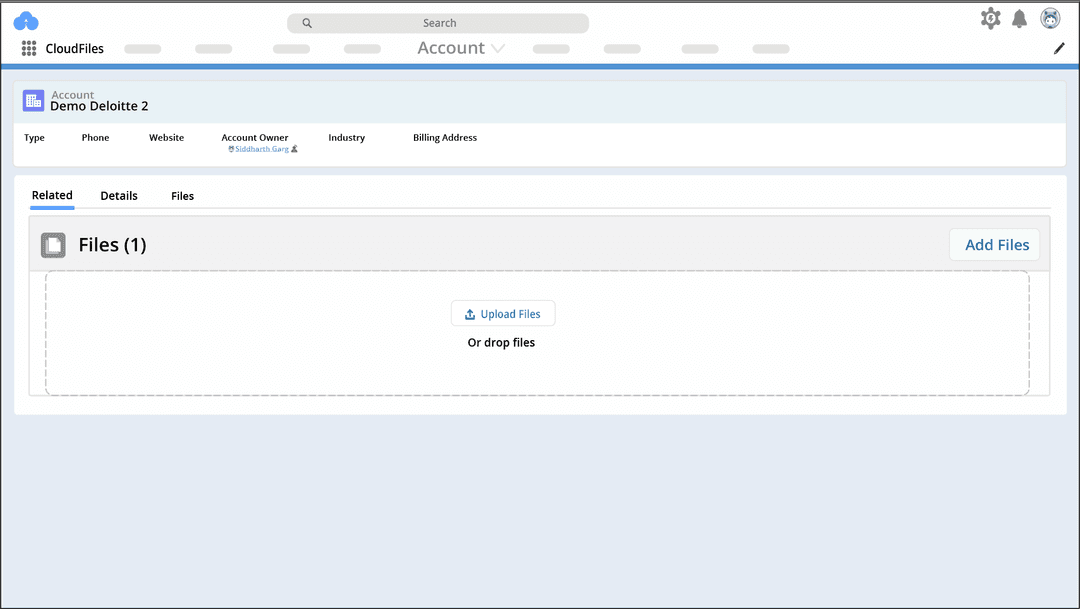The height and width of the screenshot is (609, 1080).
Task: Open notifications using the bell icon
Action: coord(1019,18)
